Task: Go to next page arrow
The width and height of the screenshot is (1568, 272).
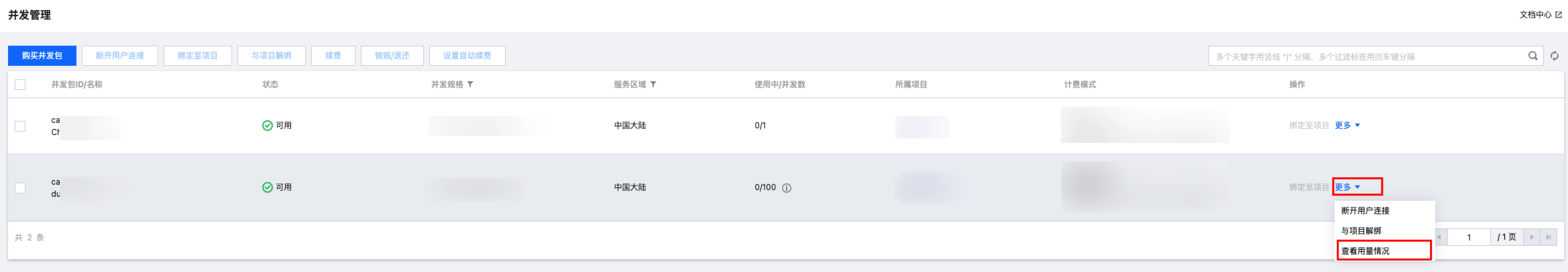Action: point(1532,237)
